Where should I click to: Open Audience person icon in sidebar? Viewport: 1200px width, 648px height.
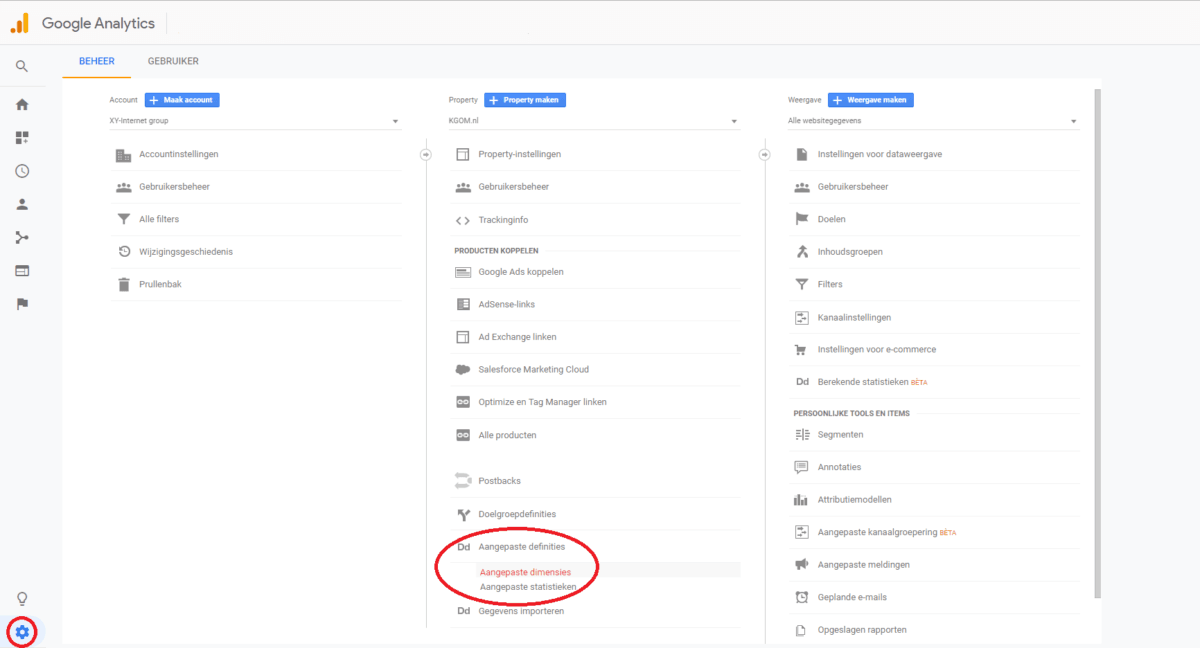(x=22, y=204)
